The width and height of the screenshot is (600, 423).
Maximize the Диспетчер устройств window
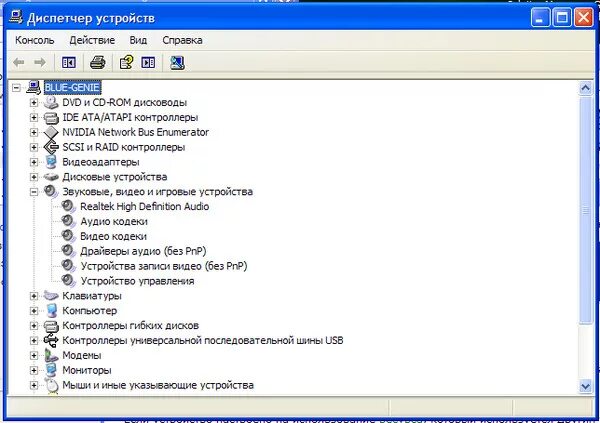click(x=562, y=18)
